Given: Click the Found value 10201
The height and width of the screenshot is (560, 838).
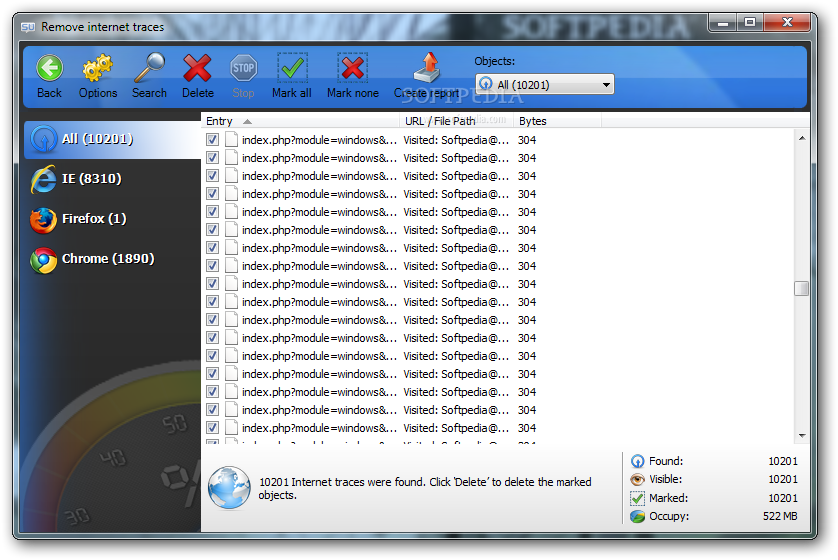Looking at the screenshot, I should click(x=783, y=461).
